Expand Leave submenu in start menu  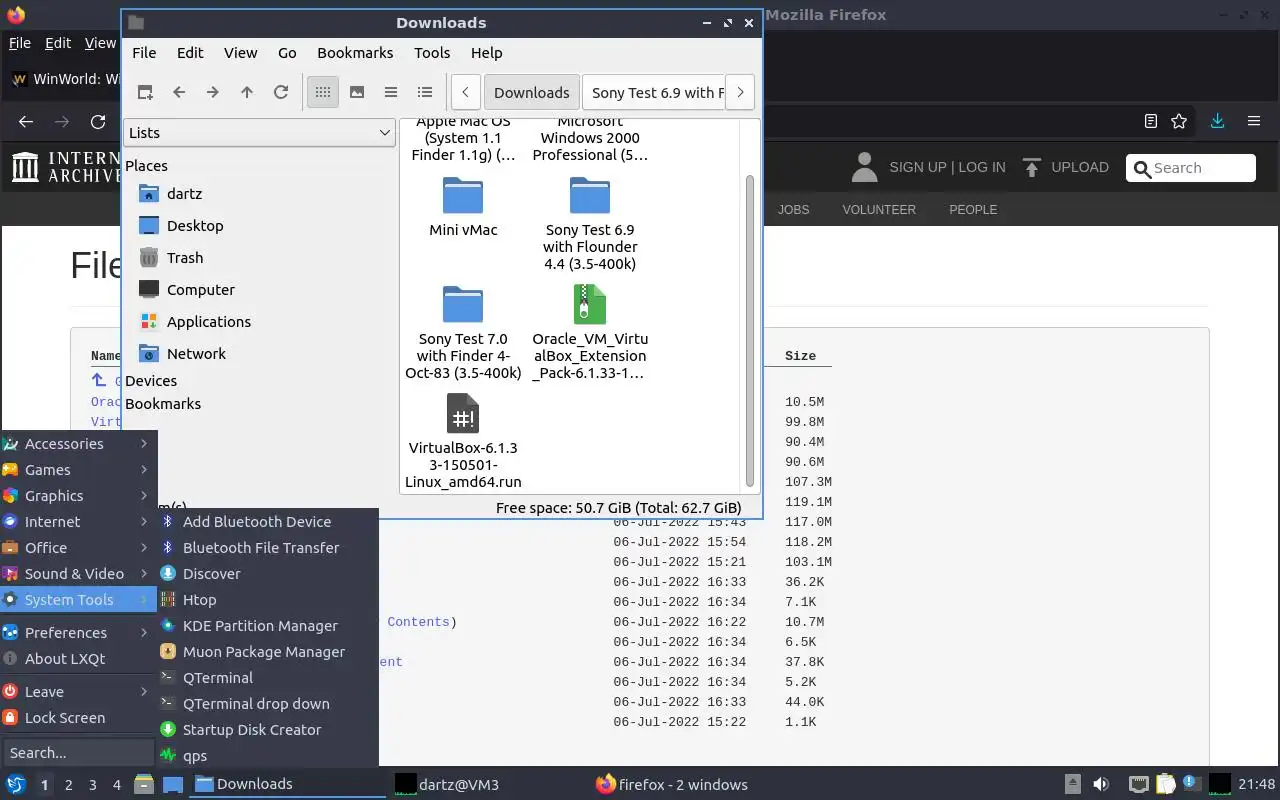pos(78,691)
